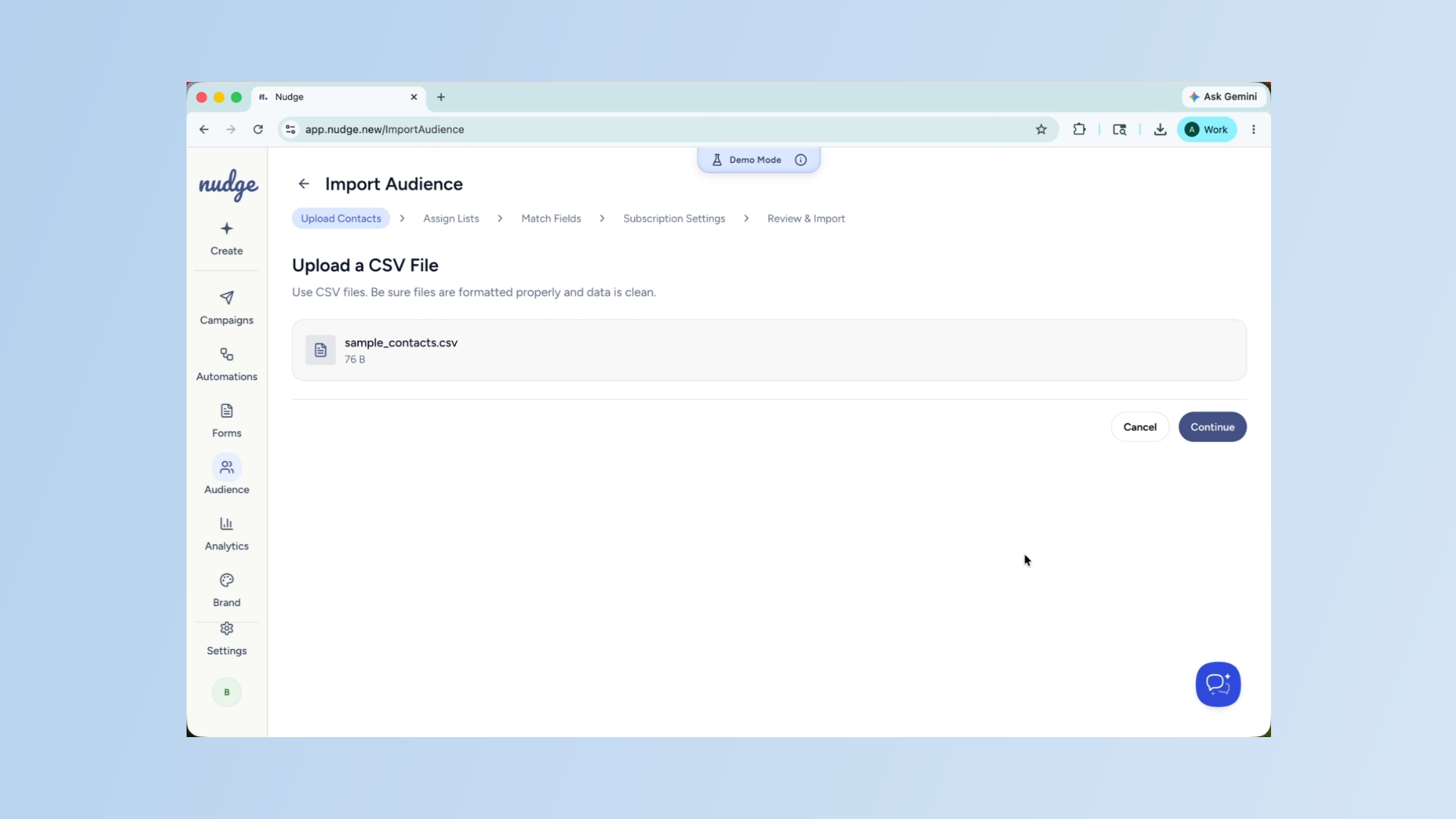Image resolution: width=1456 pixels, height=819 pixels.
Task: Click the Upload a CSV File heading
Action: click(x=365, y=265)
